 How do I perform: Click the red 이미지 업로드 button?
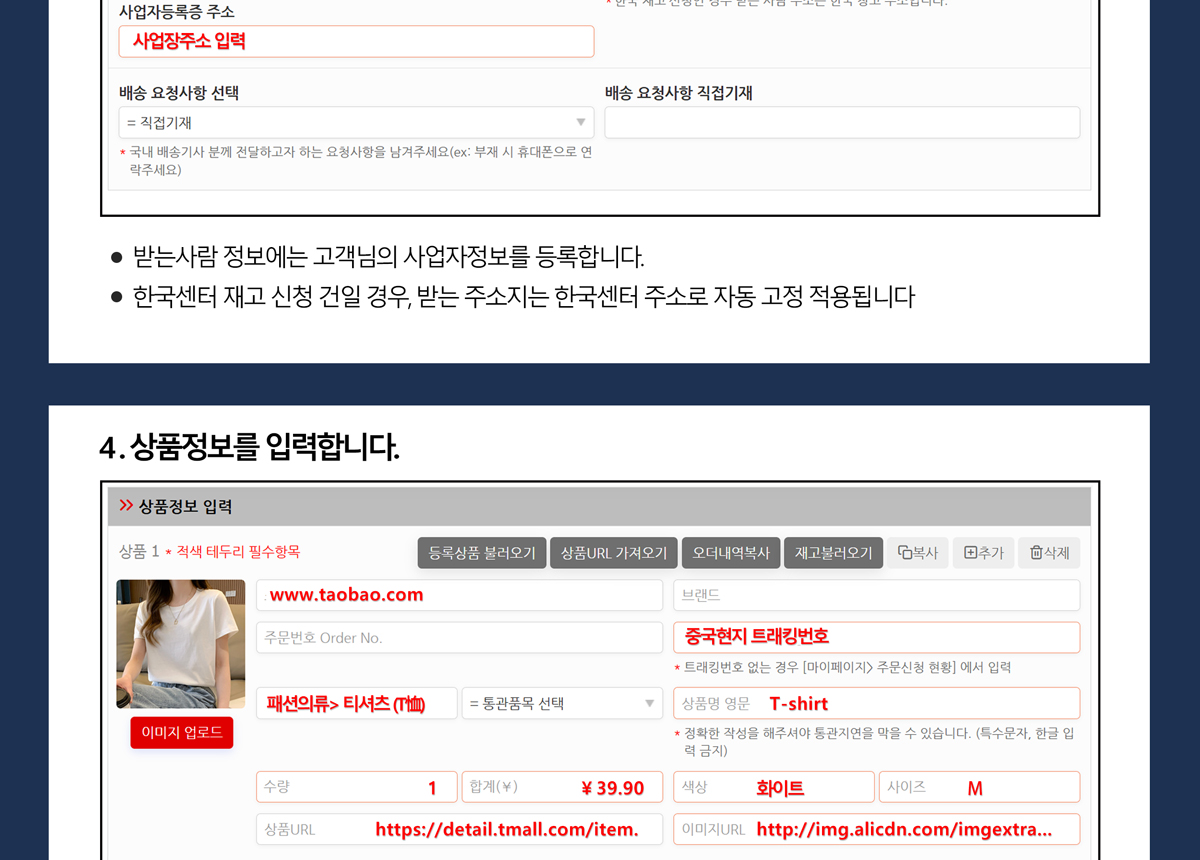tap(181, 732)
